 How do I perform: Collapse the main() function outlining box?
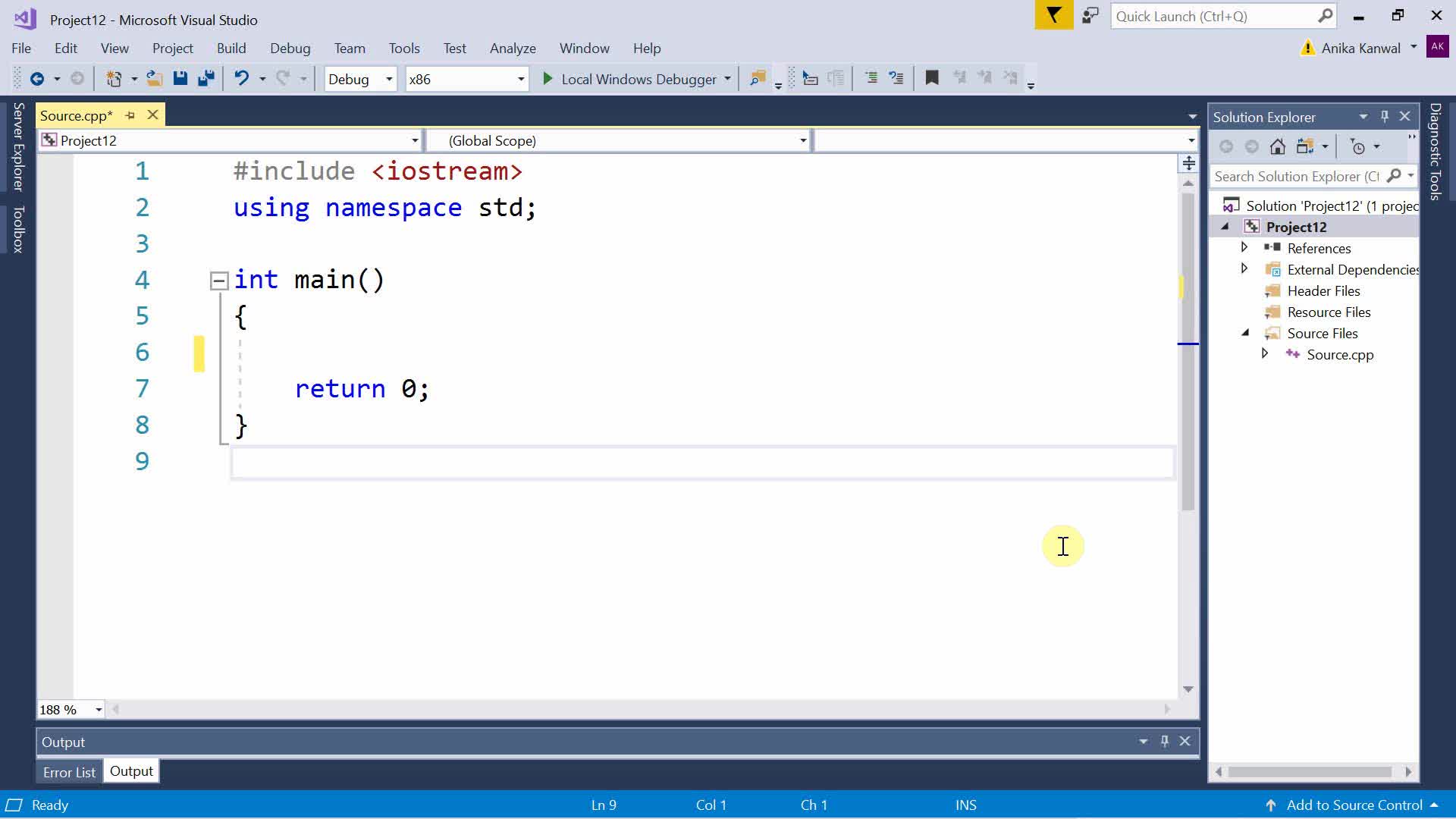coord(218,281)
